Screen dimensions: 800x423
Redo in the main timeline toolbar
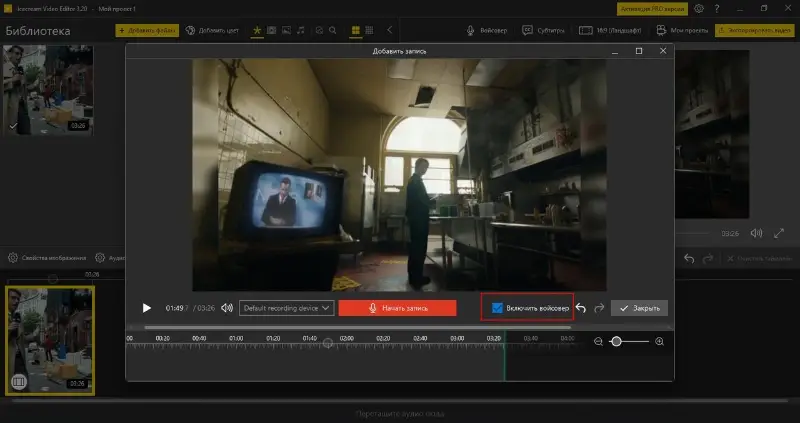tap(708, 259)
